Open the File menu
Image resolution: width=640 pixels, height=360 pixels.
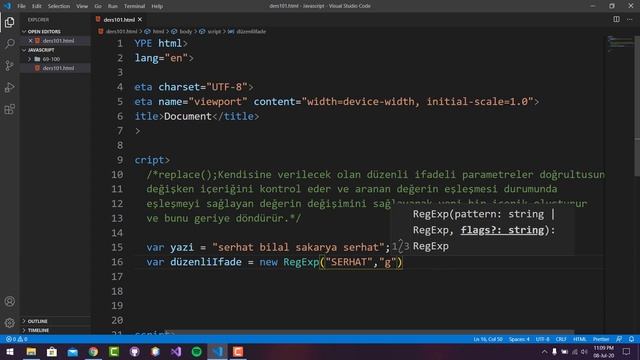point(21,6)
